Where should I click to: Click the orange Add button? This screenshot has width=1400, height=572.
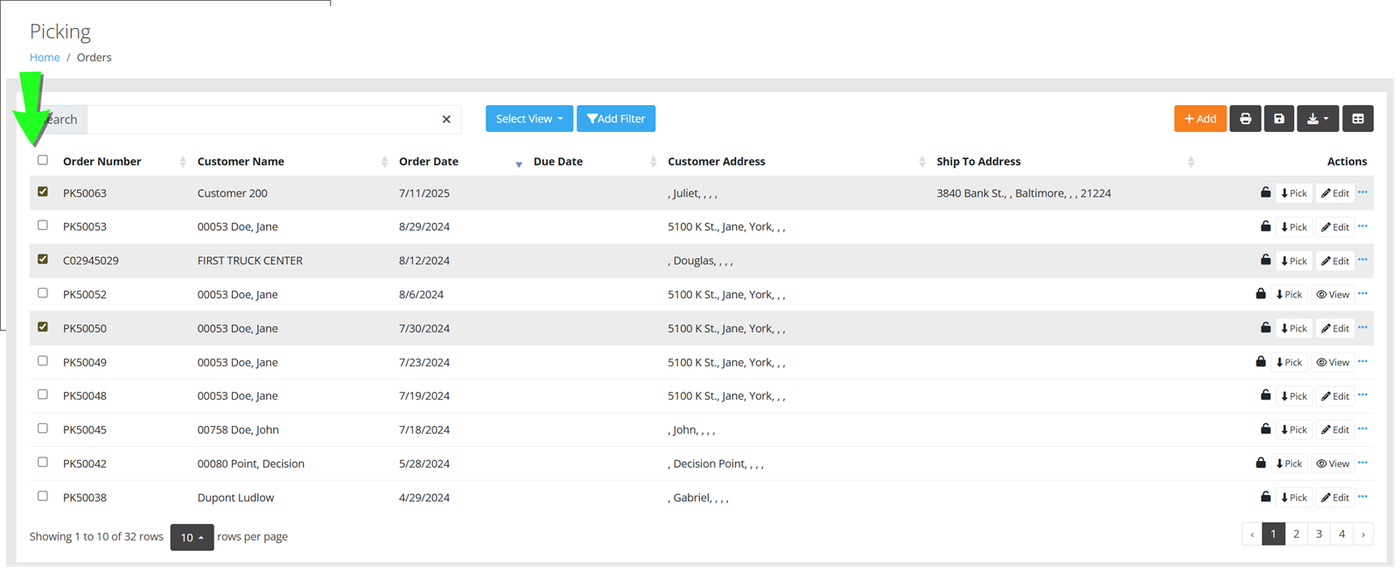[x=1200, y=119]
